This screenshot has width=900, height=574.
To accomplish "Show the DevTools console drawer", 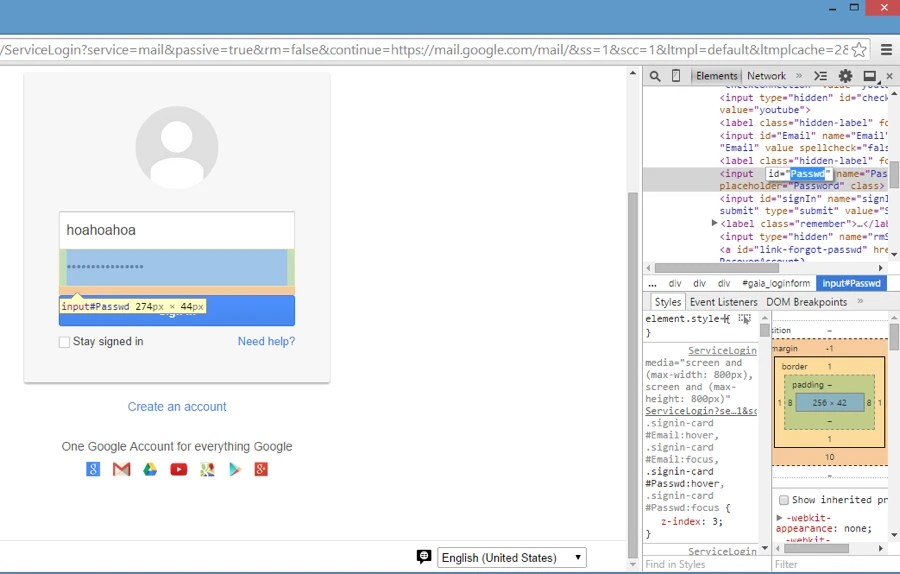I will pos(820,76).
